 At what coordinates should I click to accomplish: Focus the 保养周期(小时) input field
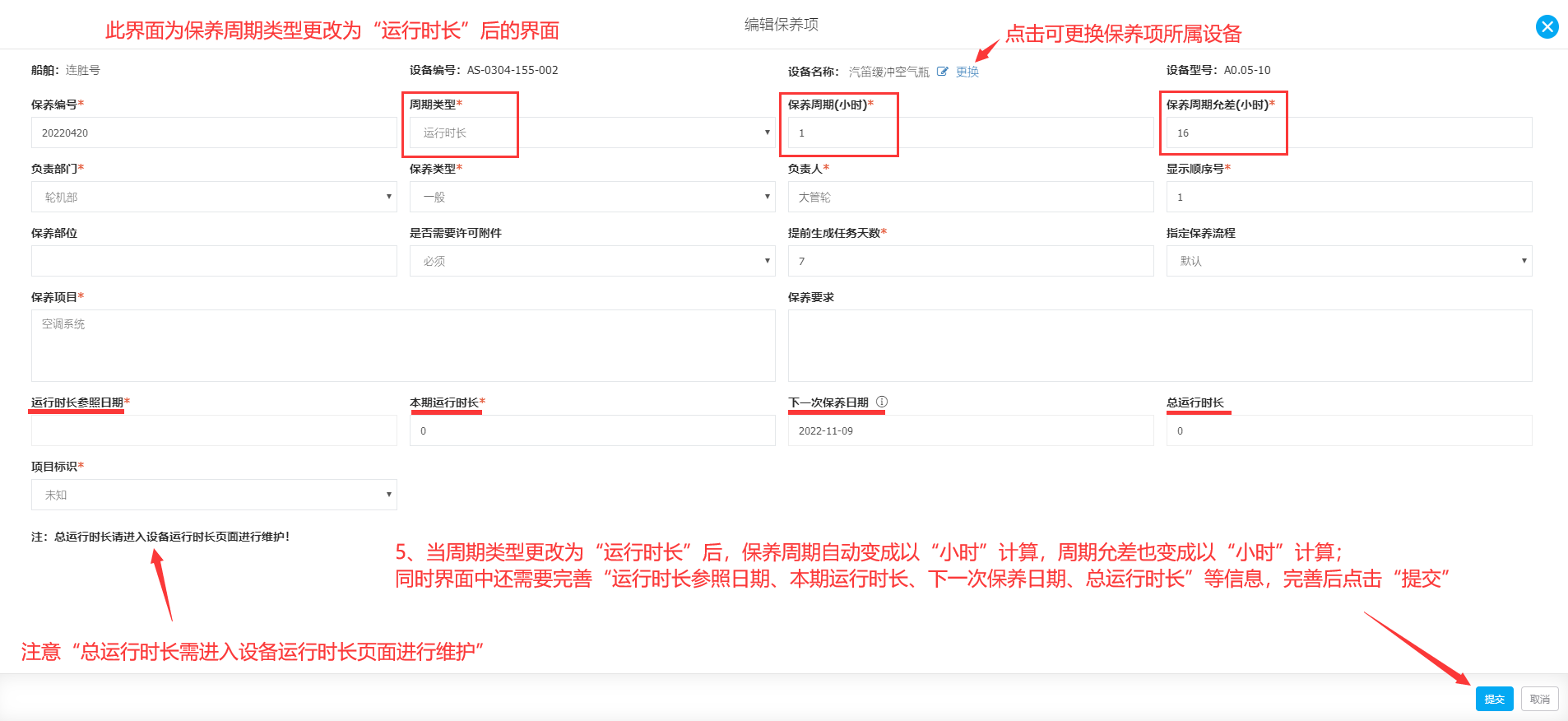click(971, 133)
